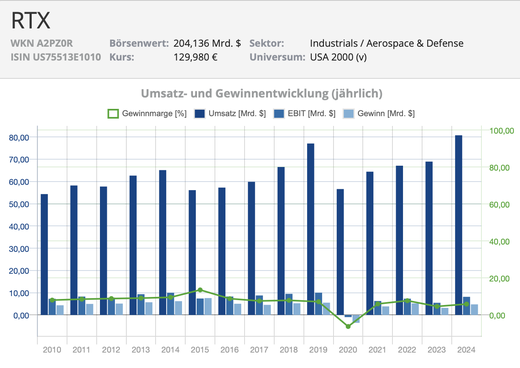Click the RTX company title
Viewport: 520px width, 368px height.
tap(31, 20)
